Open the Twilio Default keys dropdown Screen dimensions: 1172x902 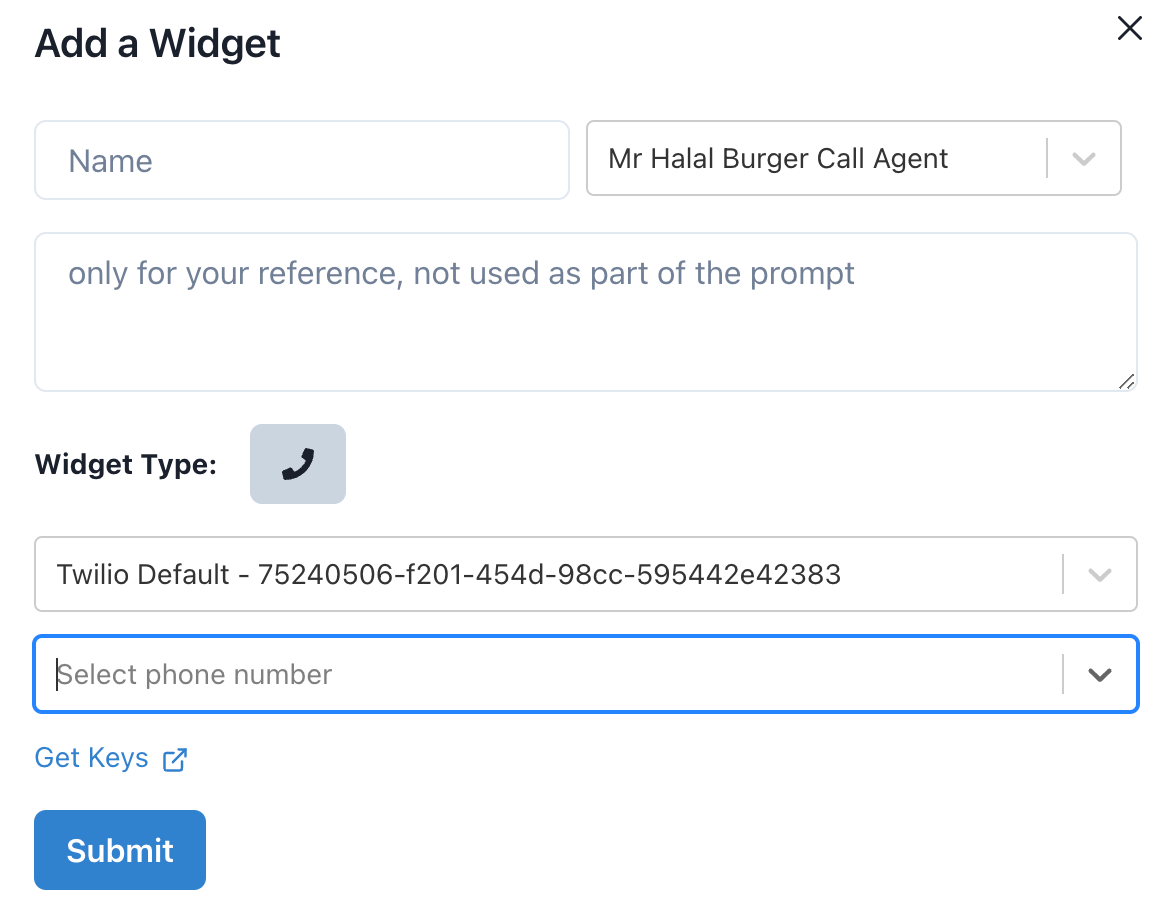tap(545, 574)
